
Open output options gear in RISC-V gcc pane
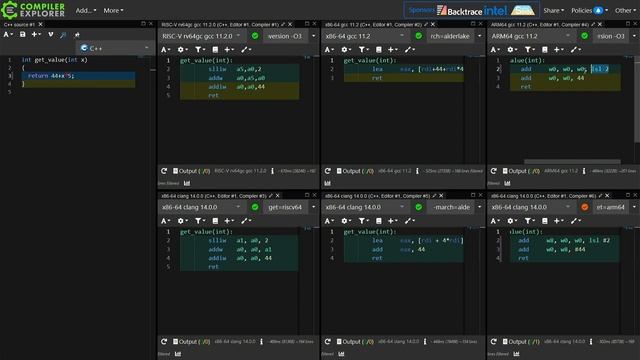click(x=182, y=50)
